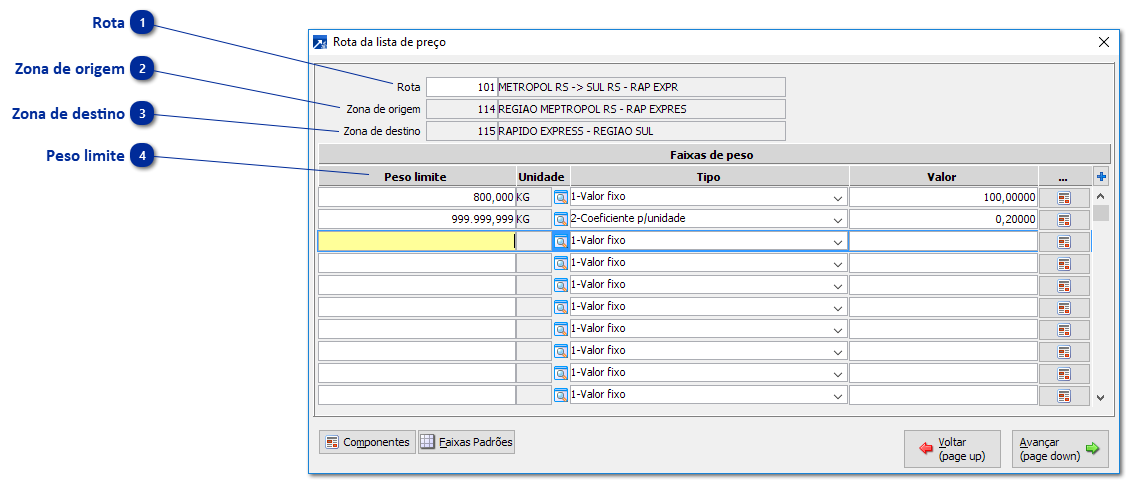
Task: Click the dialog title 'Rota da lista de preço'
Action: pyautogui.click(x=390, y=42)
